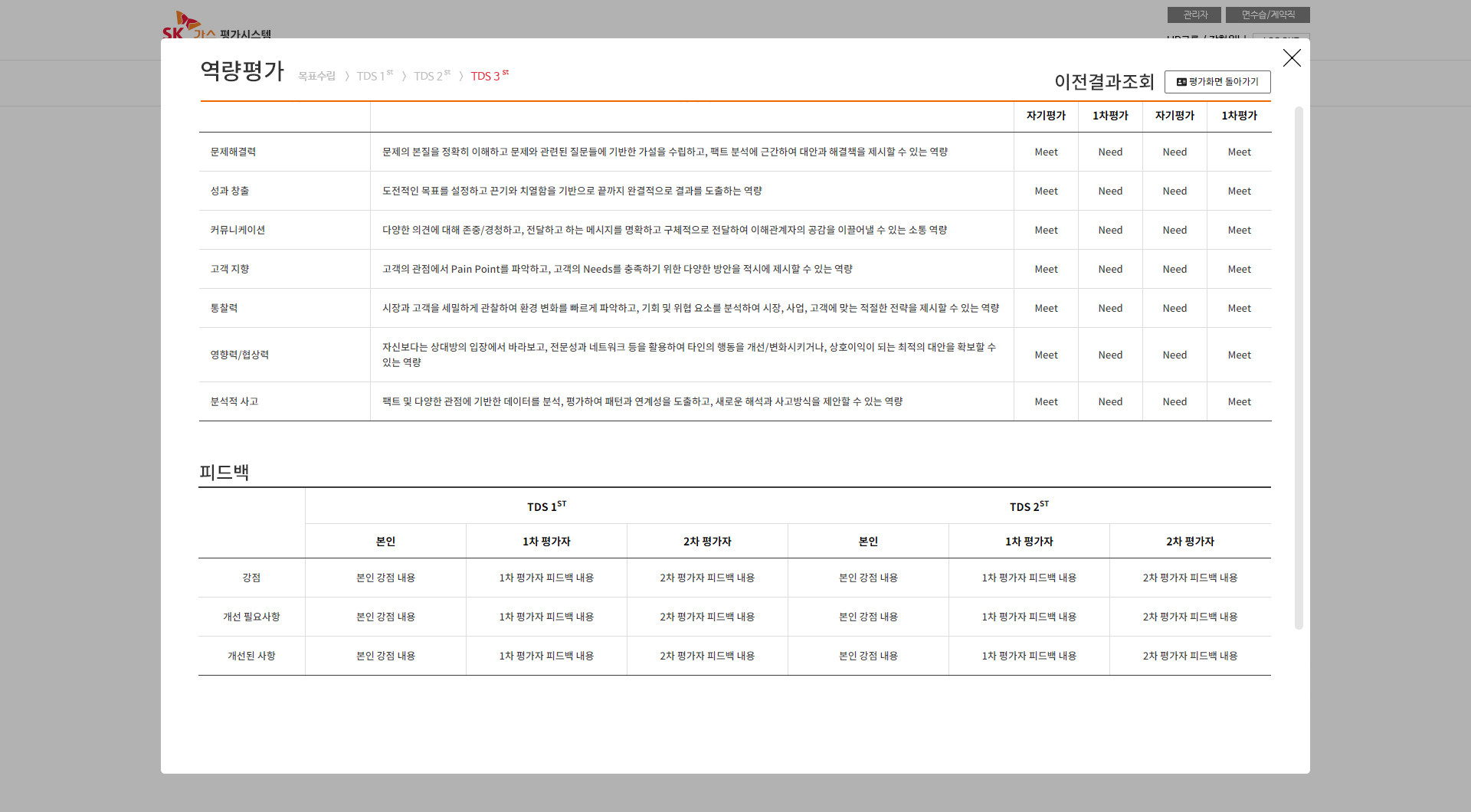
Task: Select the active TDS 3st step
Action: [490, 76]
